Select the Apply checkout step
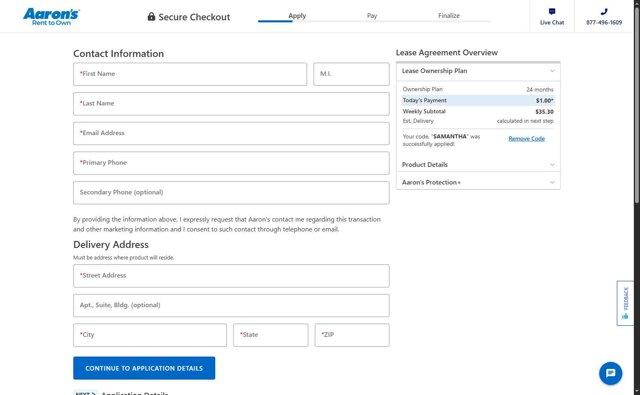 click(297, 16)
